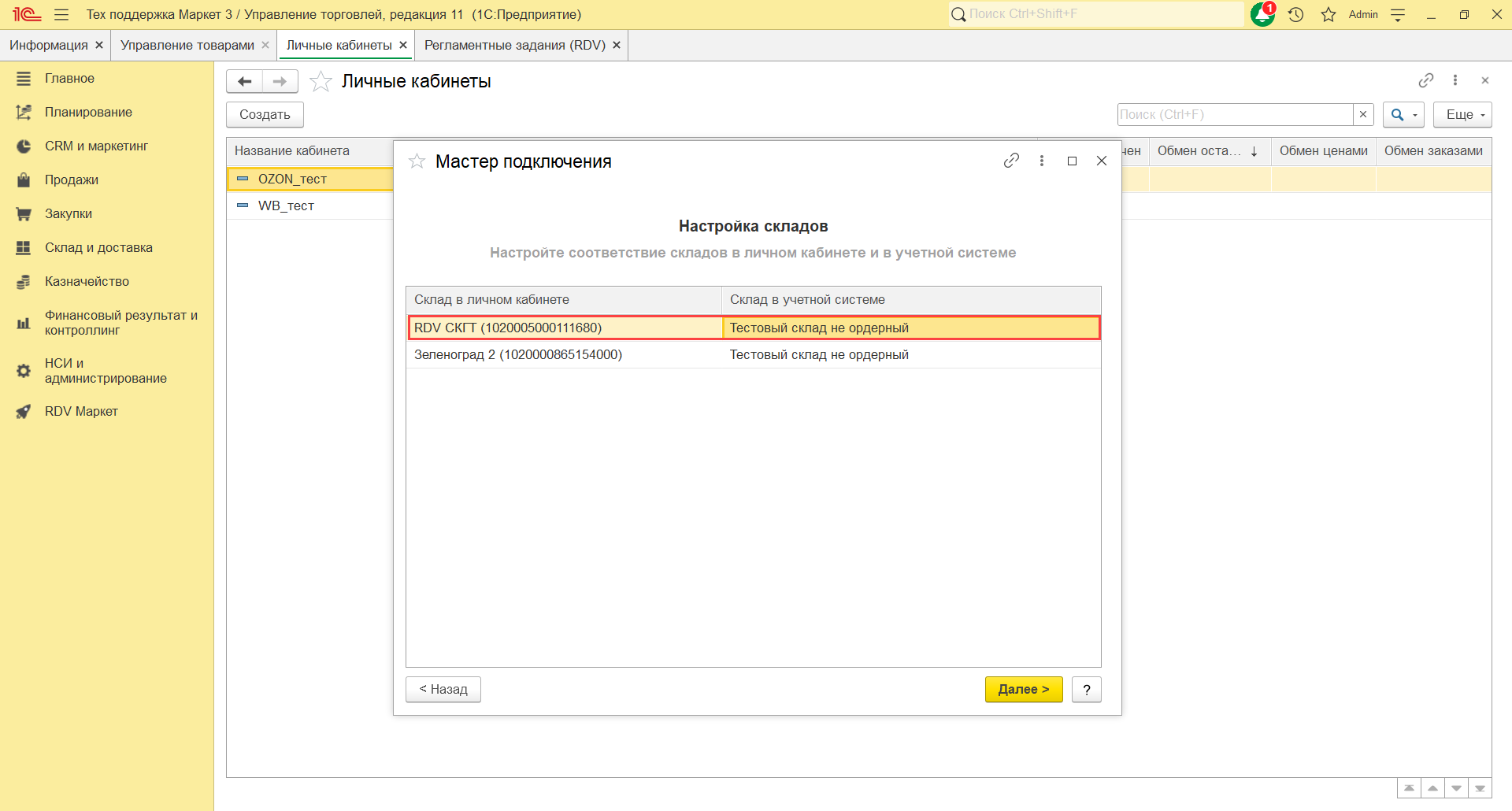Open the history clock icon

(1295, 15)
